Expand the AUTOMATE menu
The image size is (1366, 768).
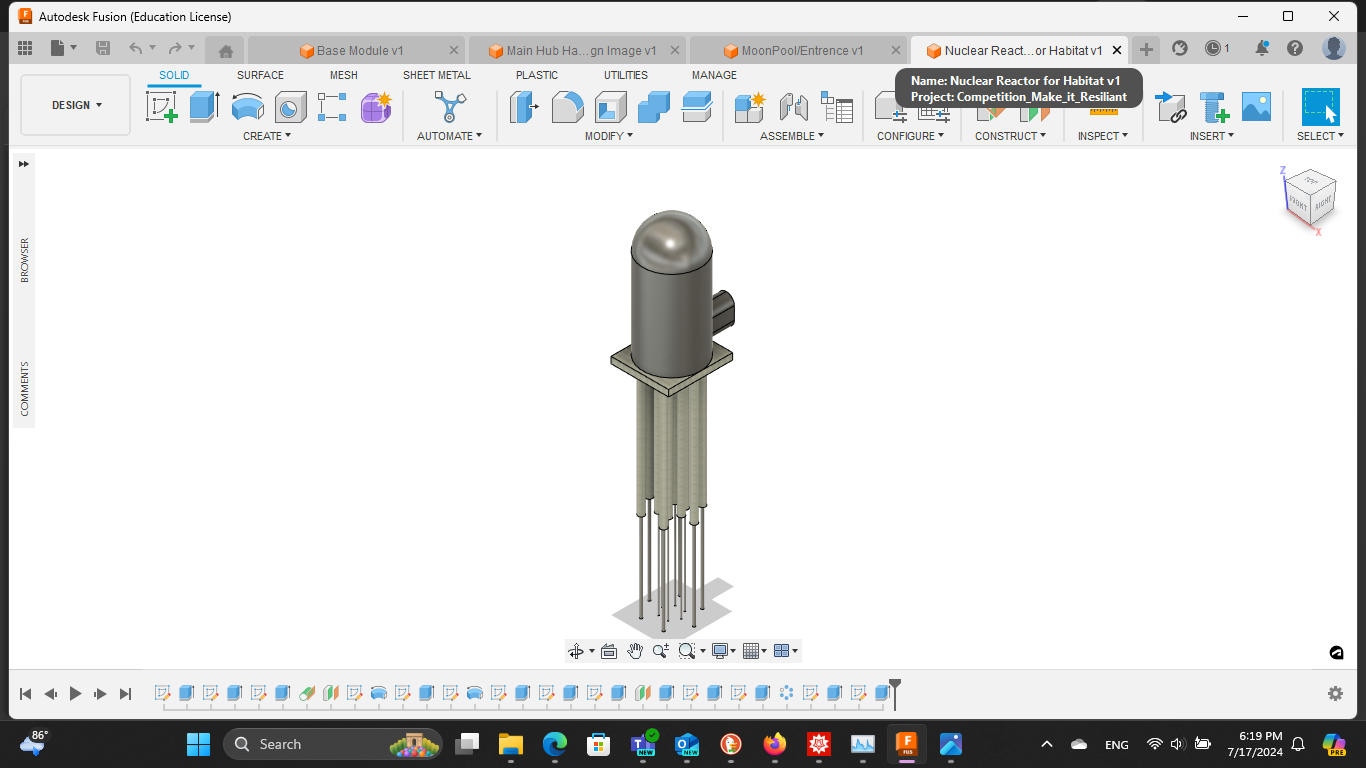pyautogui.click(x=449, y=136)
